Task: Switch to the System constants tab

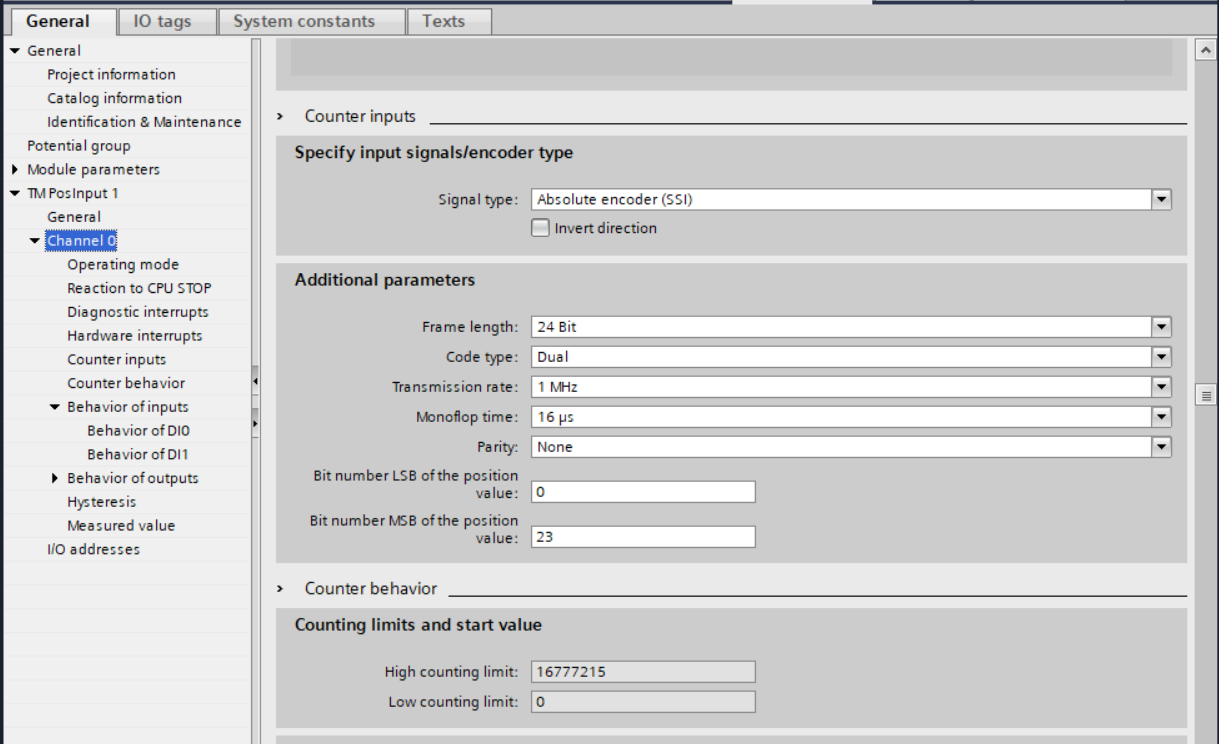Action: click(304, 21)
